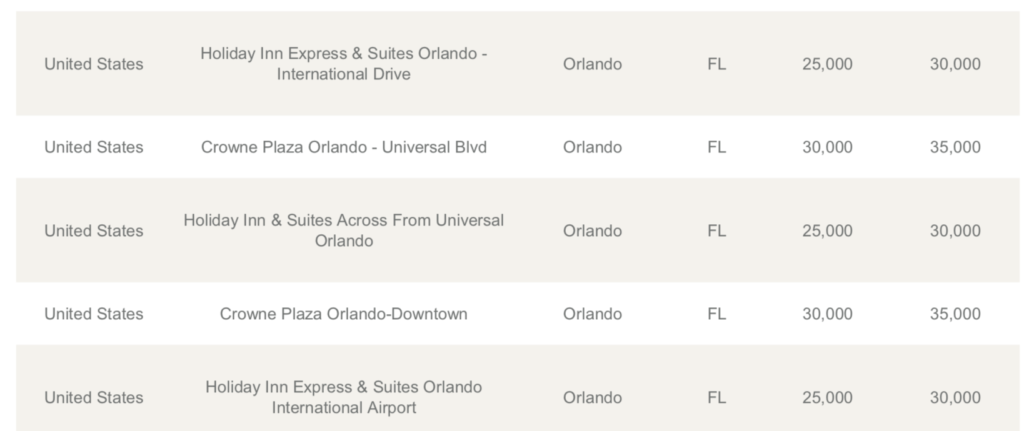Click FL state cell in the Universal Blvd row
Viewport: 1024px width, 431px height.
pyautogui.click(x=716, y=147)
